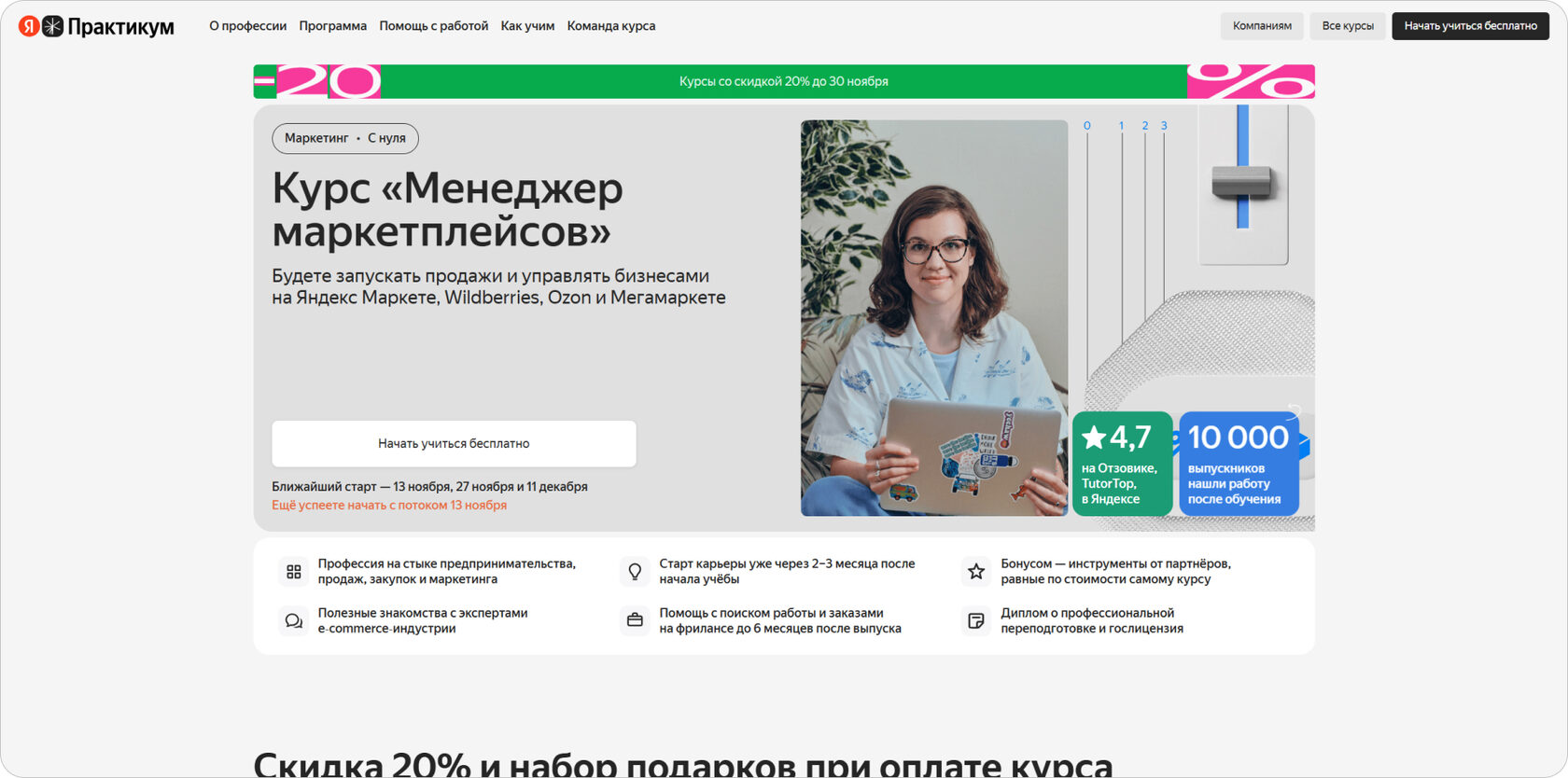The image size is (1568, 778).
Task: Click the four-squares icon beside Профессия на стыке
Action: [x=294, y=572]
